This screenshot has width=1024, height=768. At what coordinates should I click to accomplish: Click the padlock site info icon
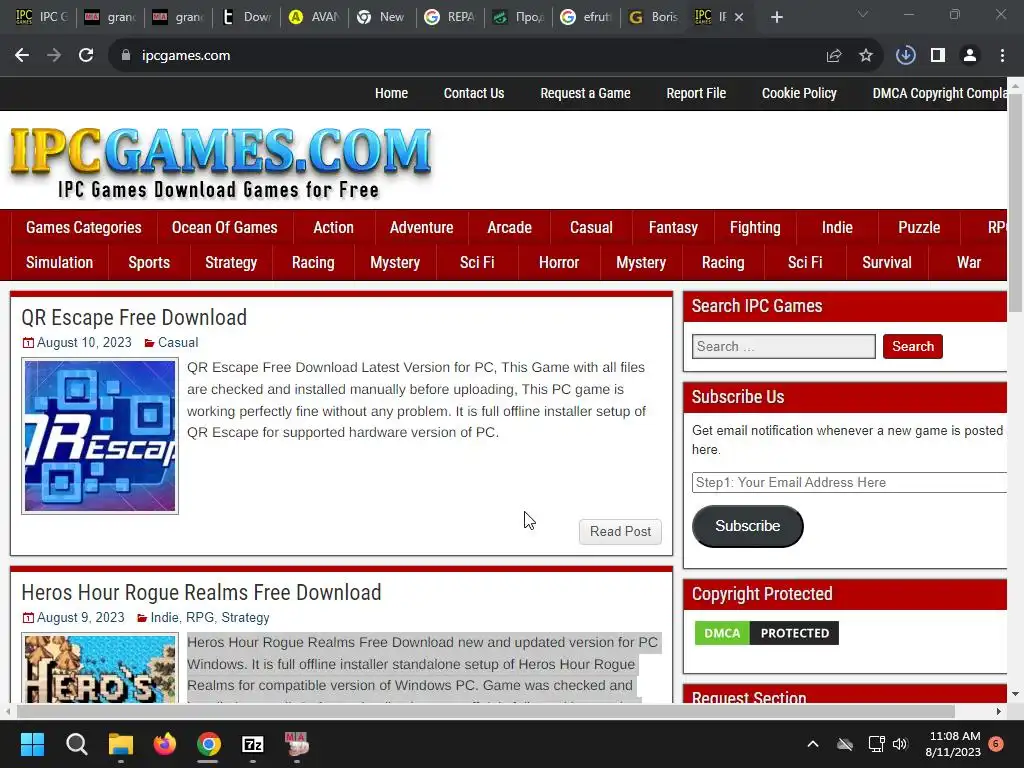pos(126,56)
